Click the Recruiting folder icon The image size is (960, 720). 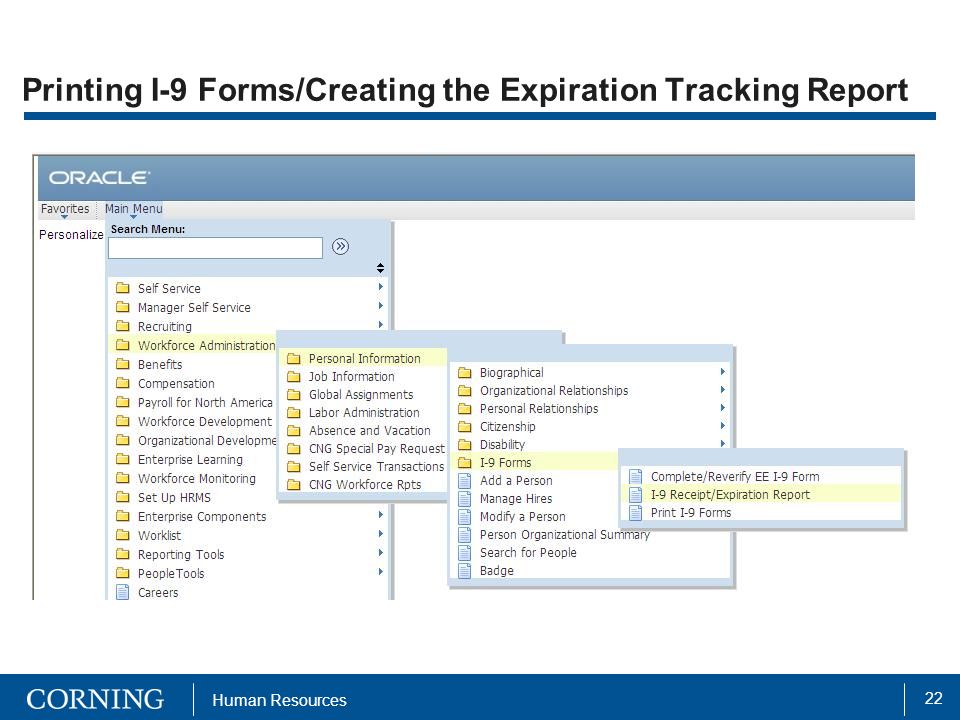(122, 326)
